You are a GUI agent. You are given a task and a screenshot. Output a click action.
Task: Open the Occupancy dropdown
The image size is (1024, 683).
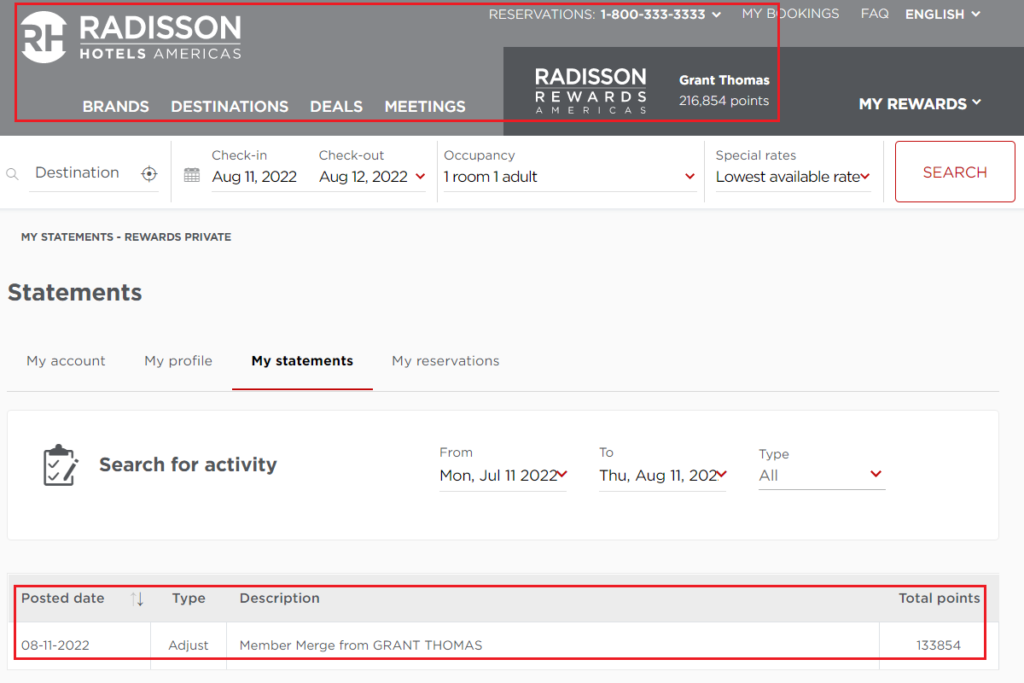(x=688, y=175)
